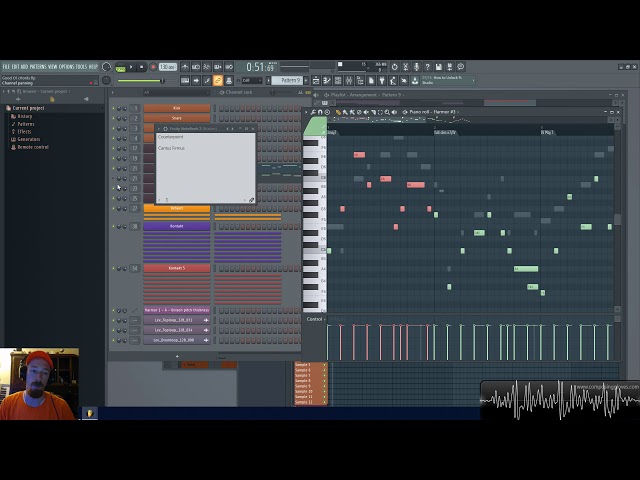Open the channel rack view icon
640x480 pixels.
[338, 80]
